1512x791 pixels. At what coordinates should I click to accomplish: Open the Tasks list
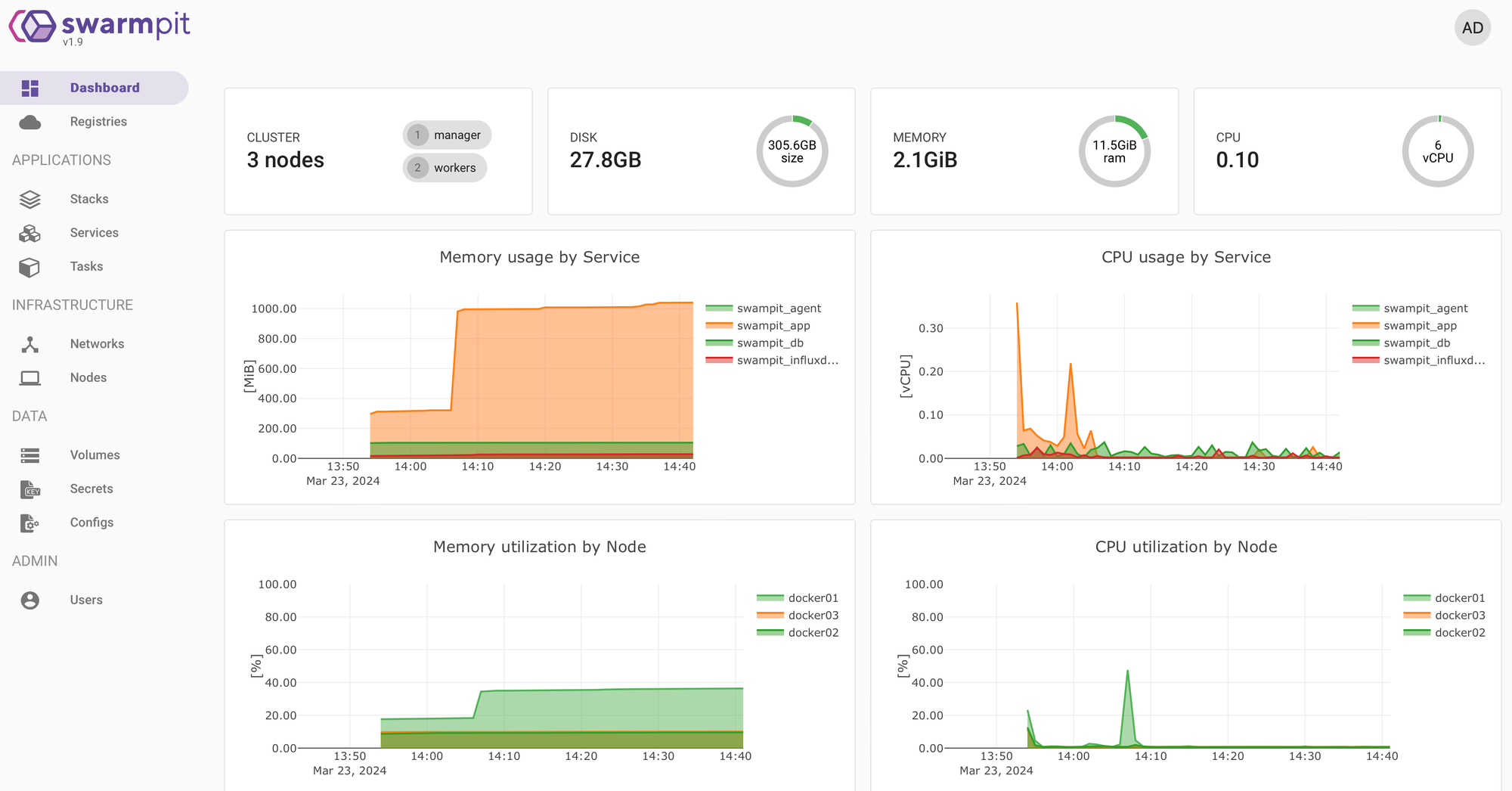coord(94,266)
